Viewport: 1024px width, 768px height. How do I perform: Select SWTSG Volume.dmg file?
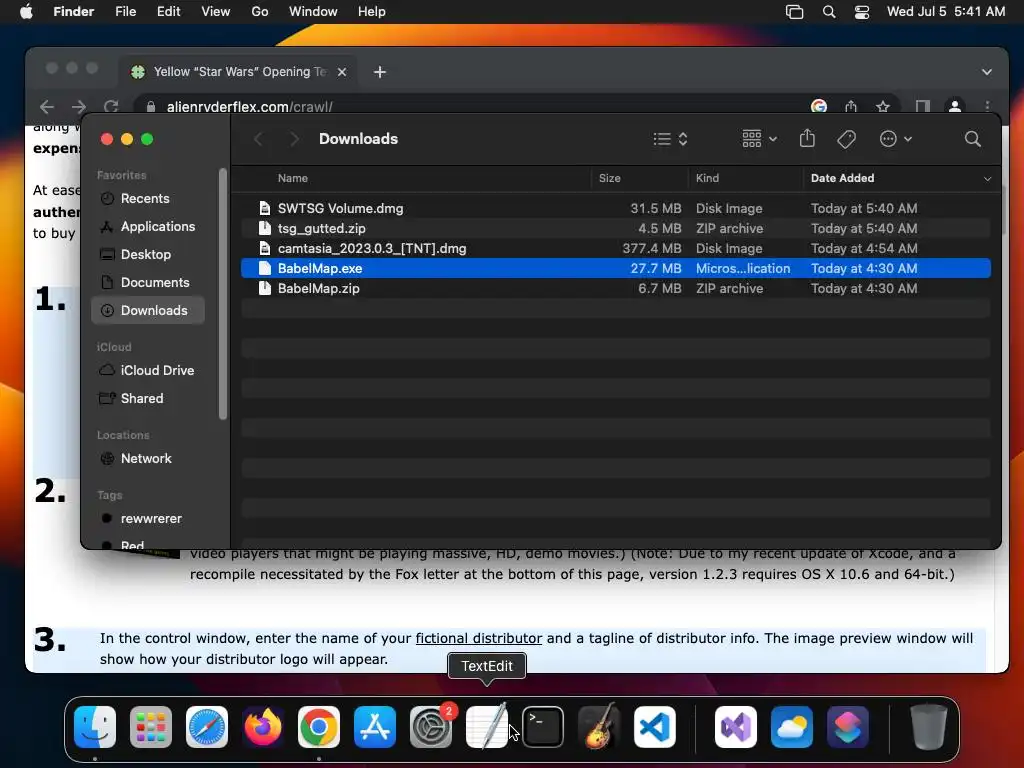616,208
